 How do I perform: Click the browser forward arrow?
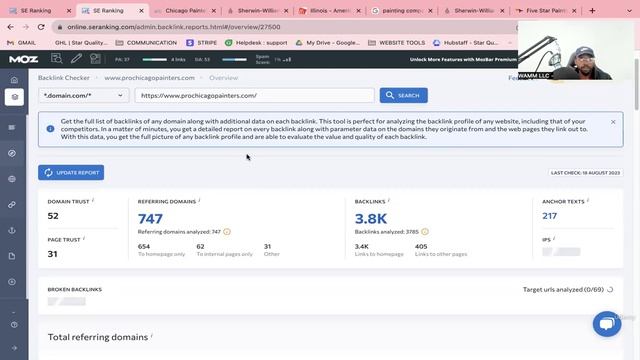pos(26,27)
